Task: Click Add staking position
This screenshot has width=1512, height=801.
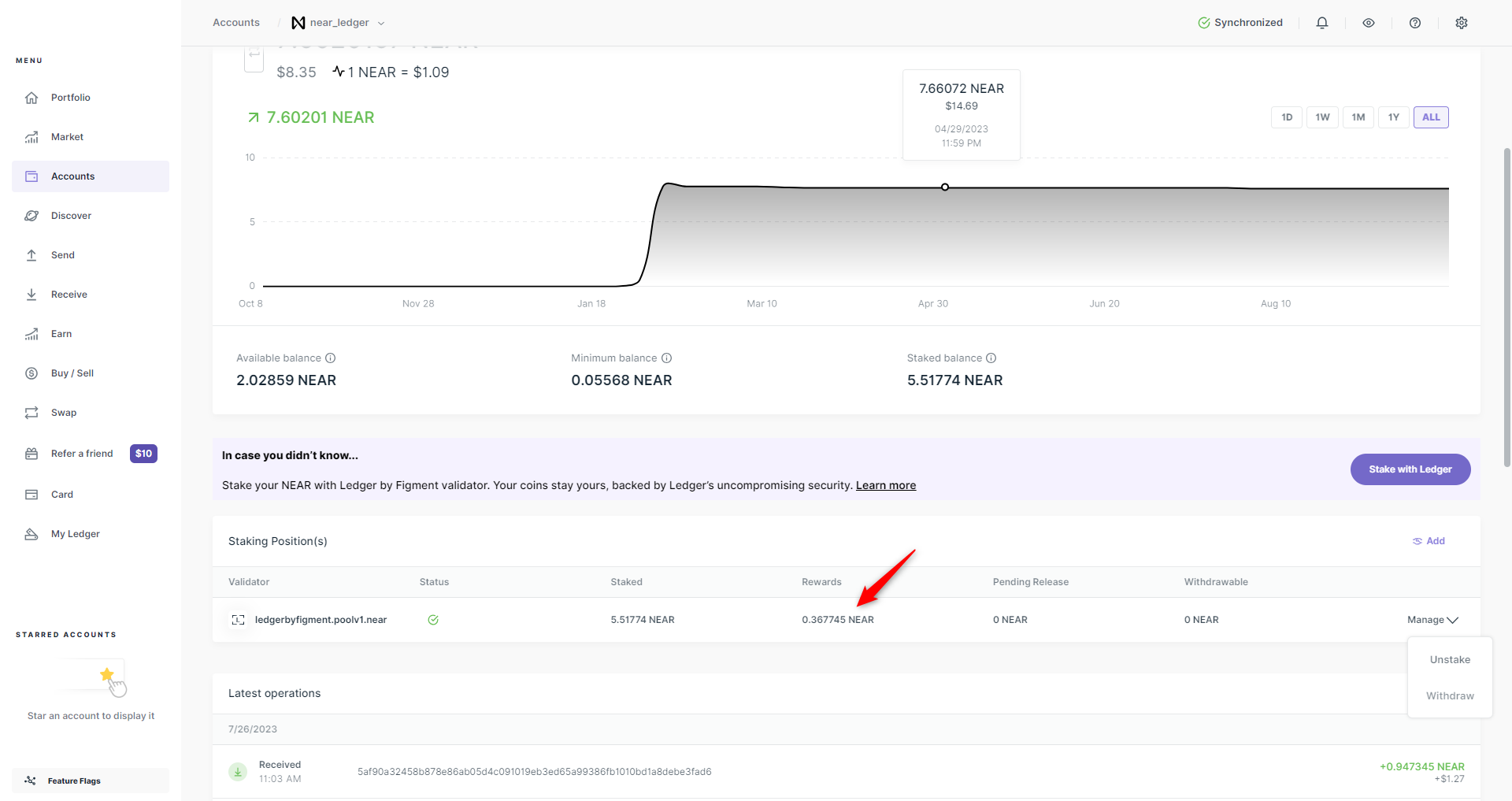Action: [1429, 541]
